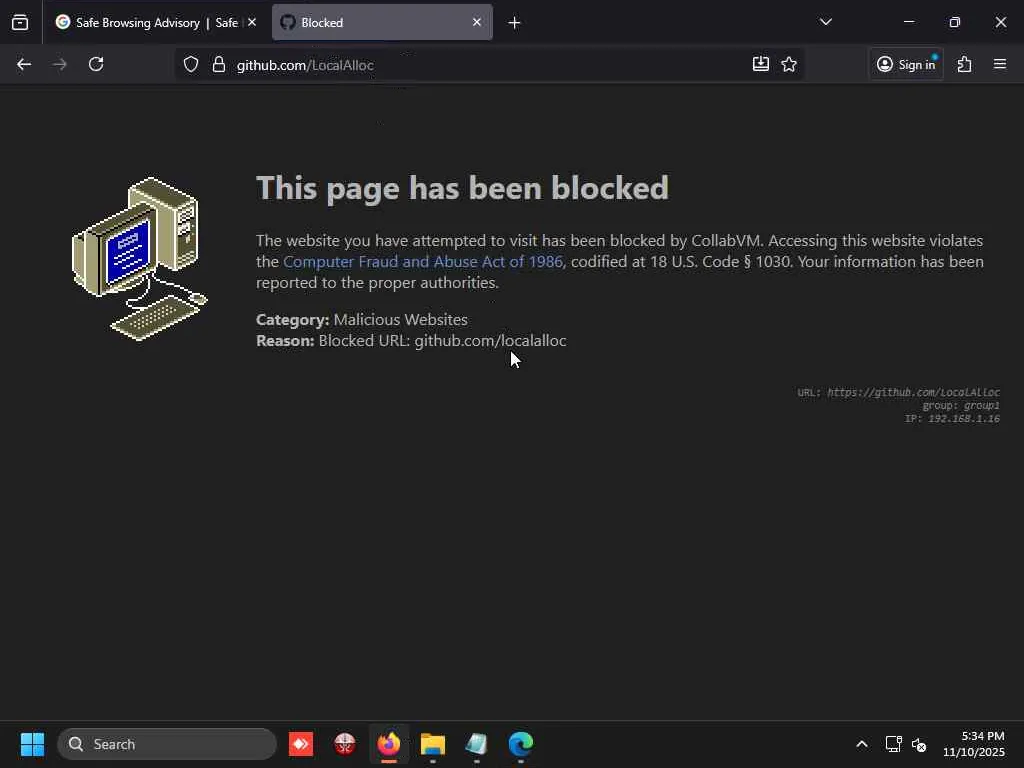The image size is (1024, 768).
Task: Click the Malicious Websites category text
Action: pyautogui.click(x=400, y=320)
